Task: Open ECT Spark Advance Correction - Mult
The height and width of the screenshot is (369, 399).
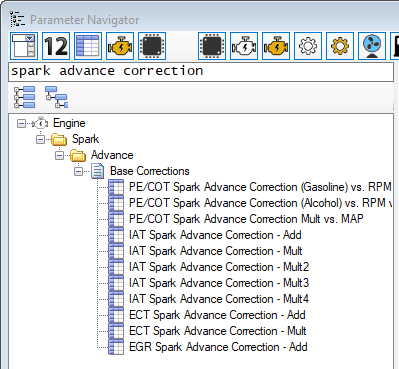Action: tap(218, 331)
